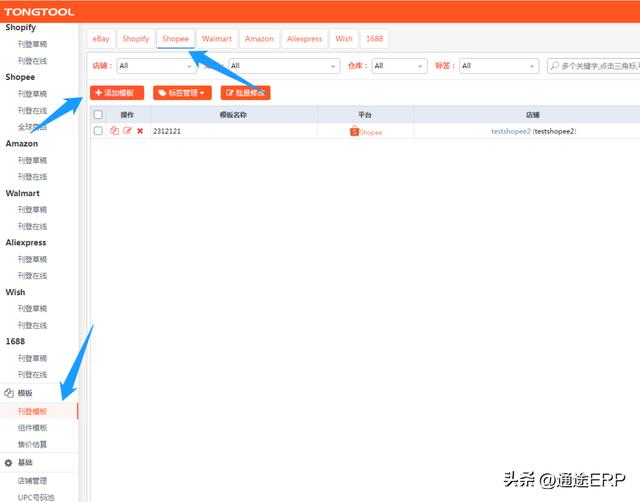Open 刊登草稿 under Shopify
This screenshot has width=640, height=502.
coord(32,44)
